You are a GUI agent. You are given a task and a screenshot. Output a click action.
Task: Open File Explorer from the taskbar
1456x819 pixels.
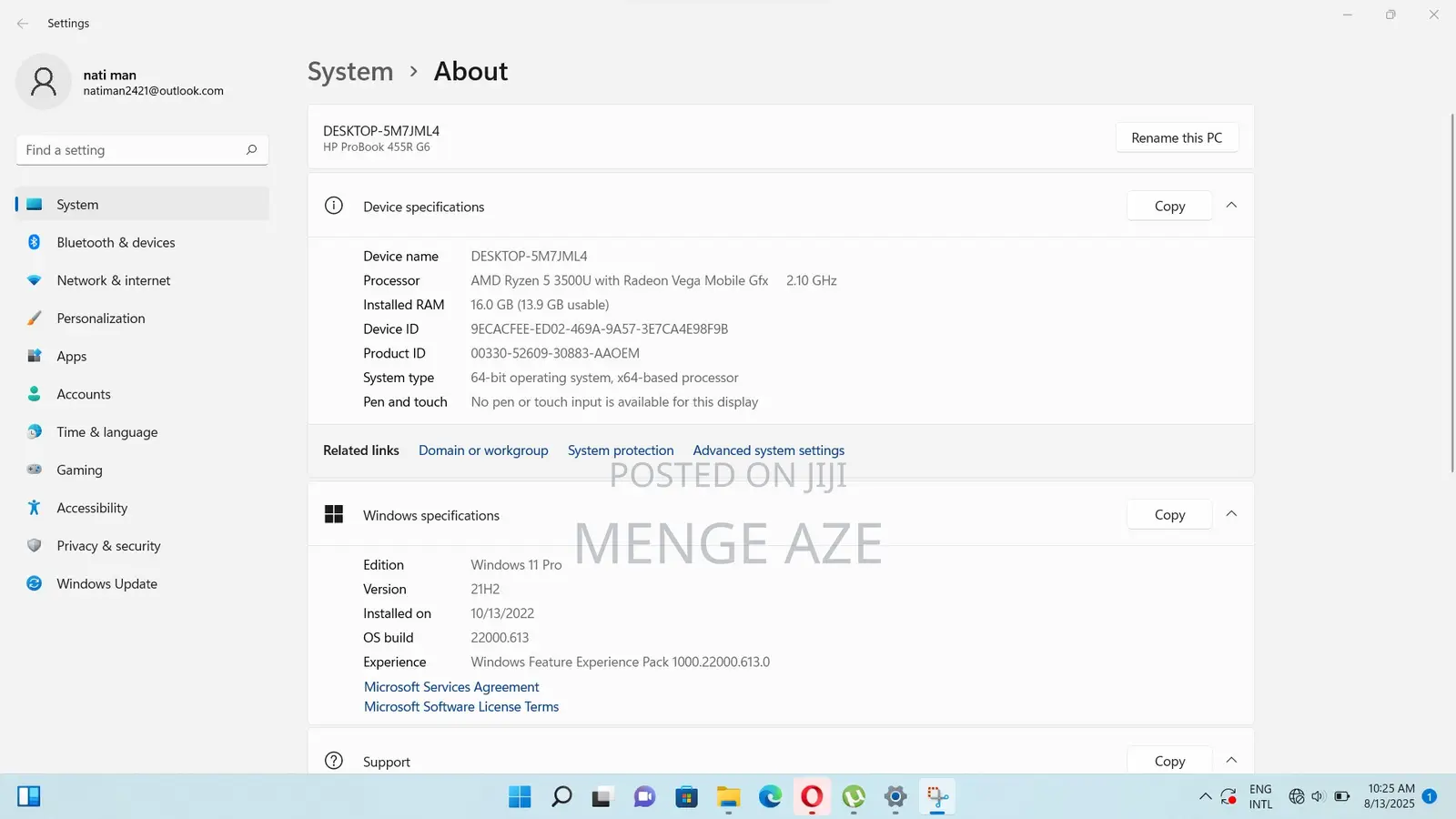(x=728, y=797)
